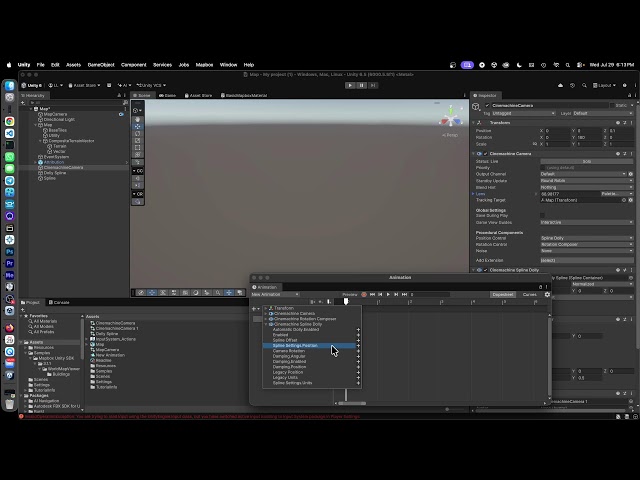
Task: Click the Animation record button
Action: 364,294
